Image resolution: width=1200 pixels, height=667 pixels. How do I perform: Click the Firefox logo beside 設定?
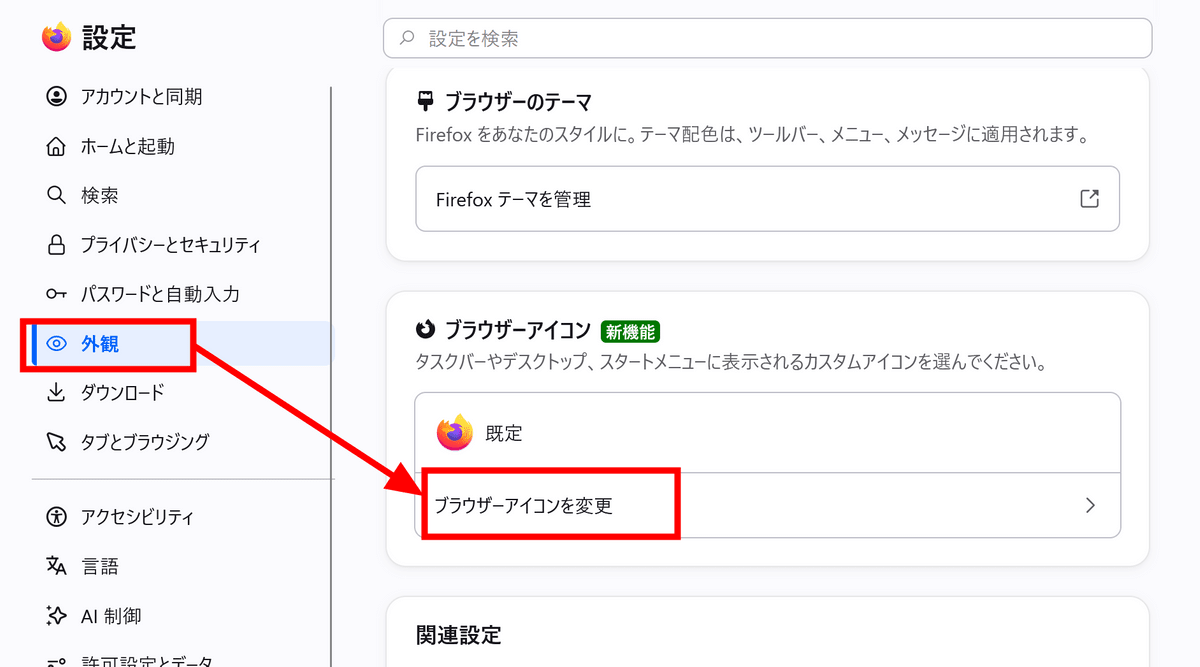pos(57,37)
